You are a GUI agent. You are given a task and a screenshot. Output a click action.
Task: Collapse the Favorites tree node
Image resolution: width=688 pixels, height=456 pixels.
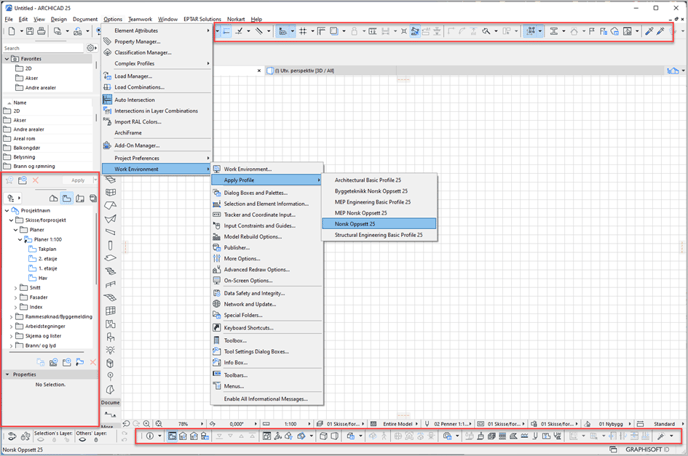click(7, 59)
